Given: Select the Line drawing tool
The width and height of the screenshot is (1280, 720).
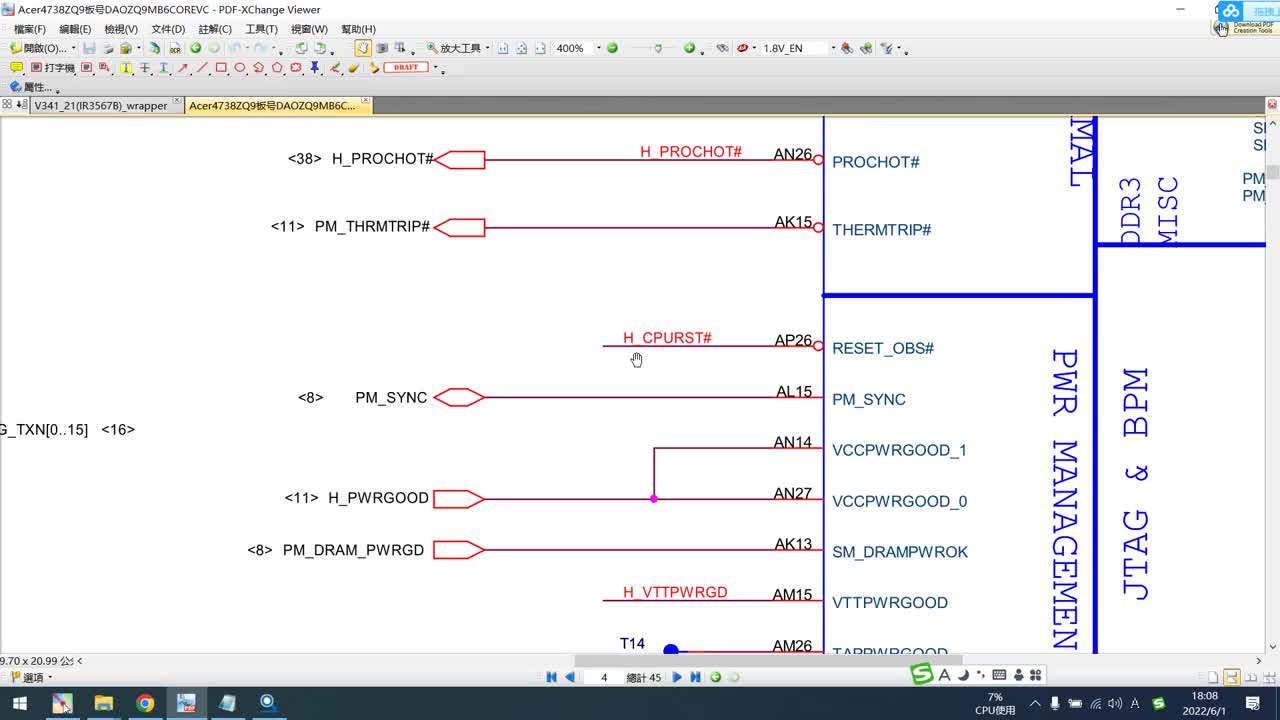Looking at the screenshot, I should [x=203, y=68].
